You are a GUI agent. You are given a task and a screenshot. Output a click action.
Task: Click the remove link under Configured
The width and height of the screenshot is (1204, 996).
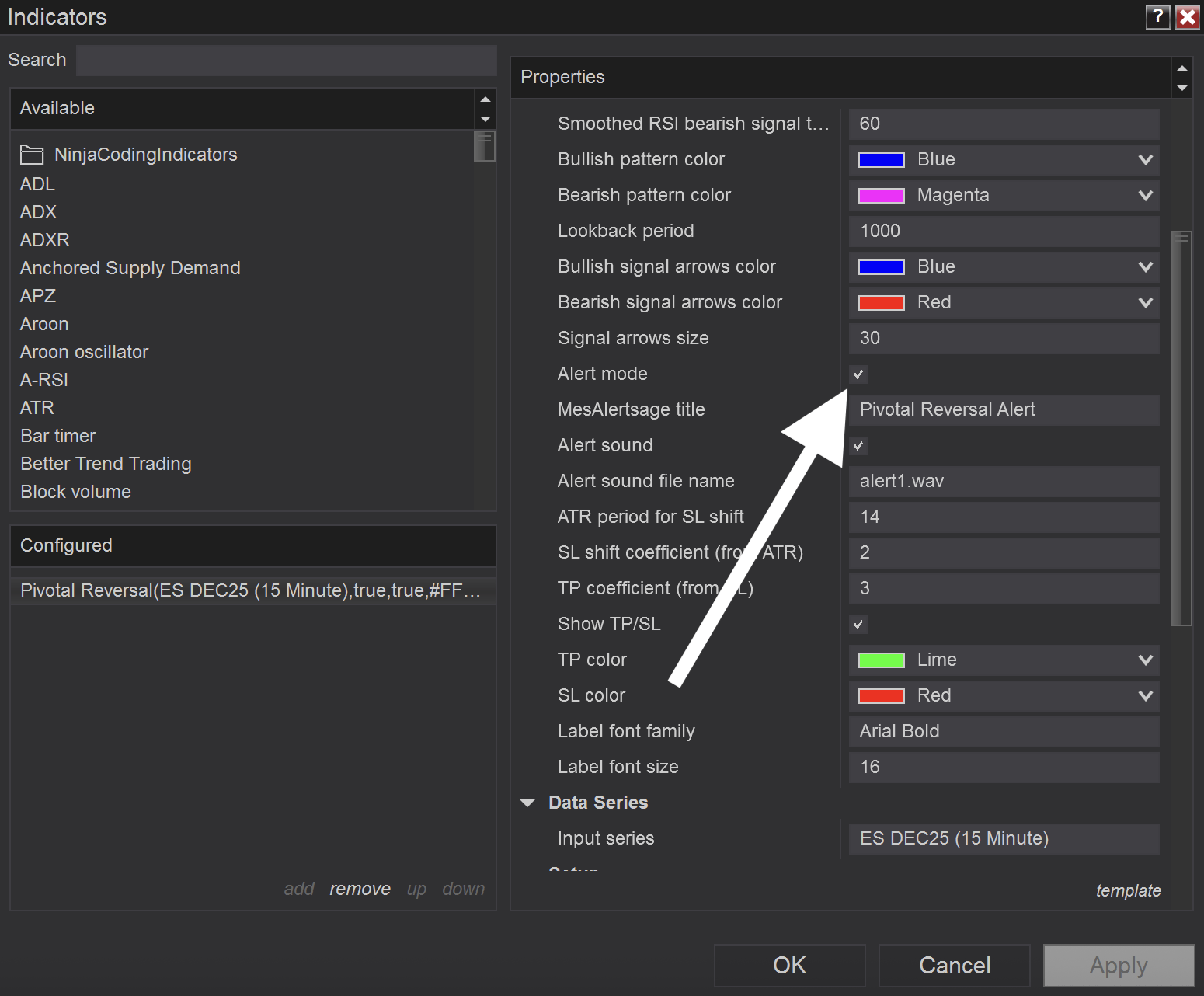[360, 889]
